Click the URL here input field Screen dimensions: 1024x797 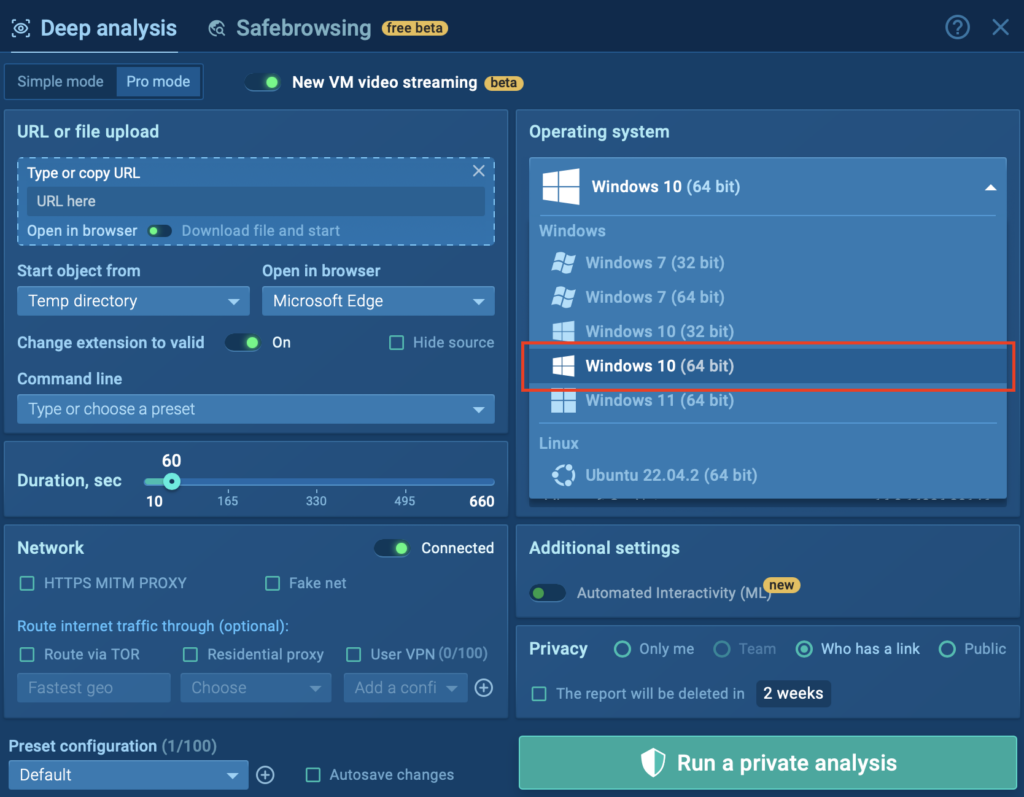(x=255, y=201)
